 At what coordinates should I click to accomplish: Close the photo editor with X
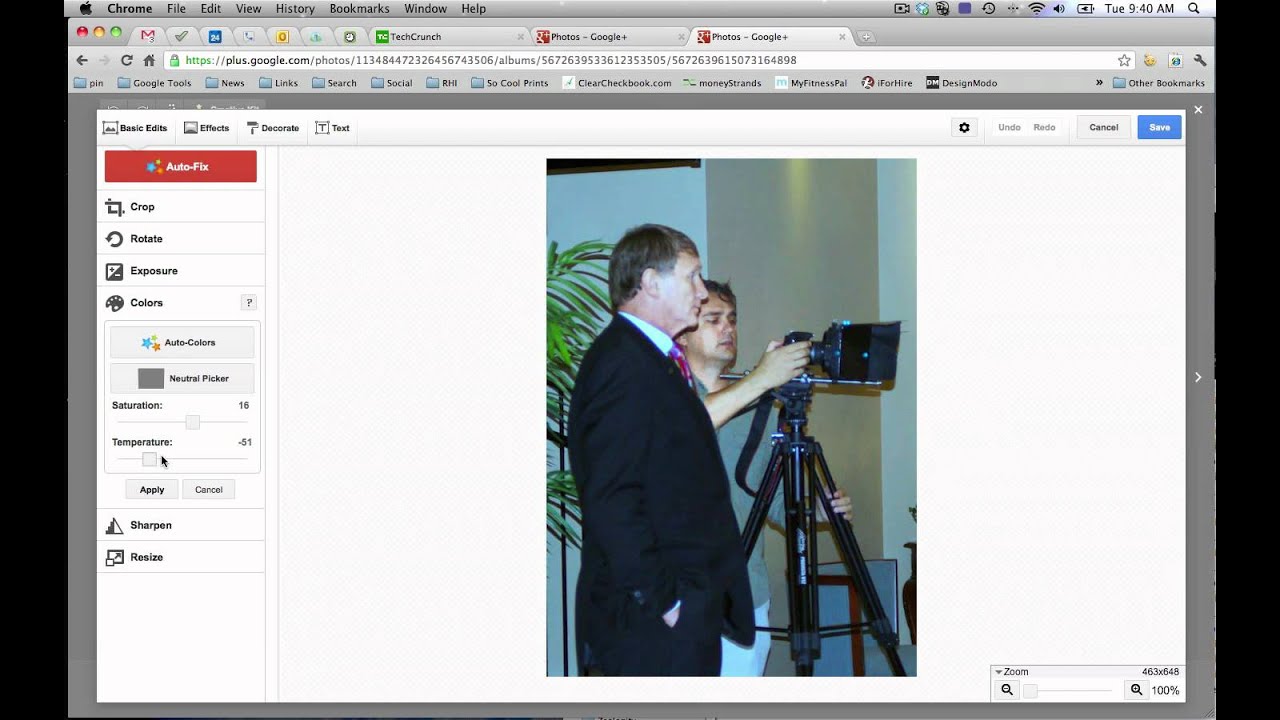coord(1198,109)
